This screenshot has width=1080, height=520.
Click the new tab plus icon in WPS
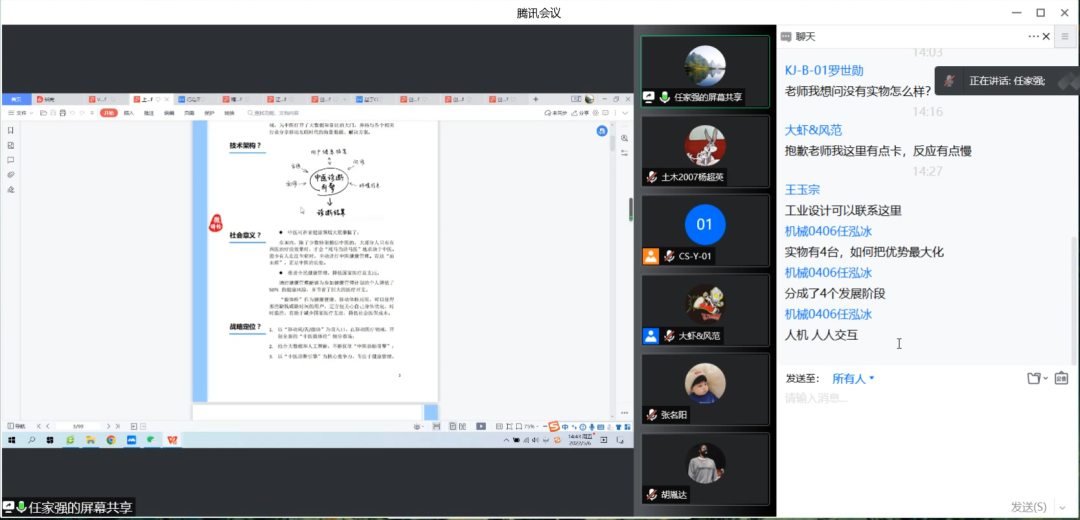pos(536,99)
